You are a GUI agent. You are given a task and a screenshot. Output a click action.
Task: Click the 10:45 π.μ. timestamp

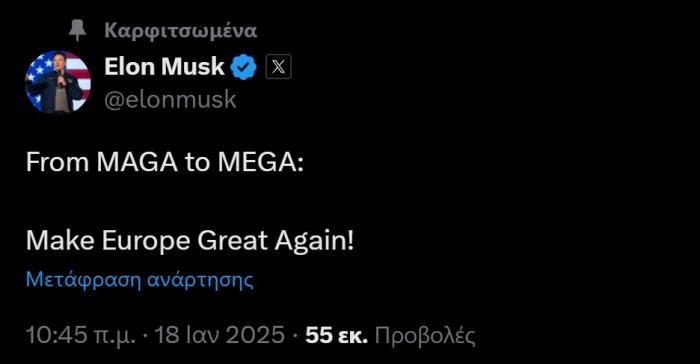pyautogui.click(x=81, y=335)
